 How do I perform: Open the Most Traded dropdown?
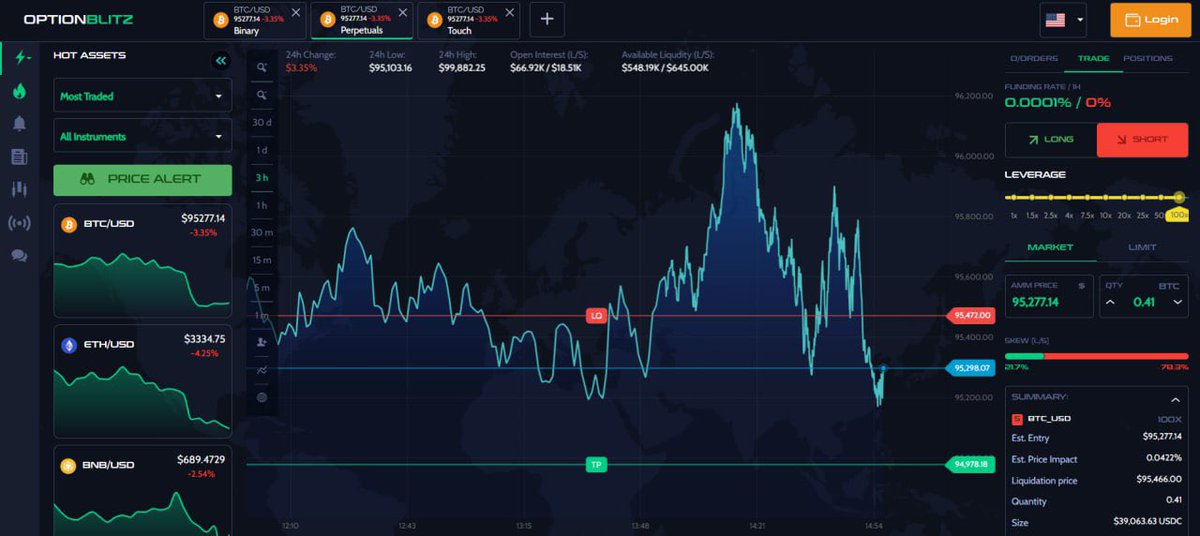tap(142, 96)
